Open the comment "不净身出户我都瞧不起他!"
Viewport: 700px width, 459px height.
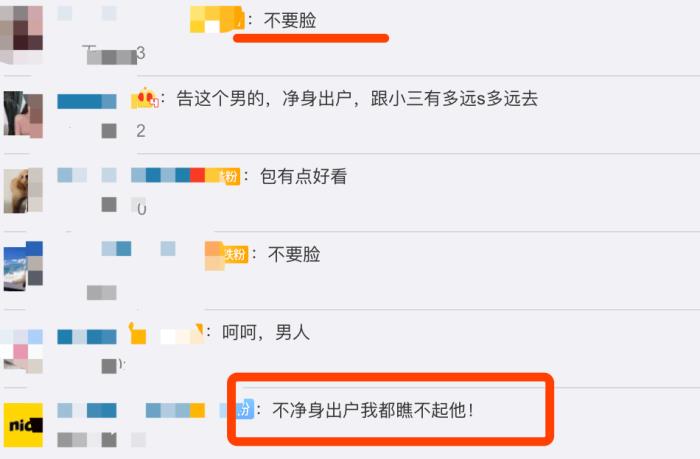point(373,410)
